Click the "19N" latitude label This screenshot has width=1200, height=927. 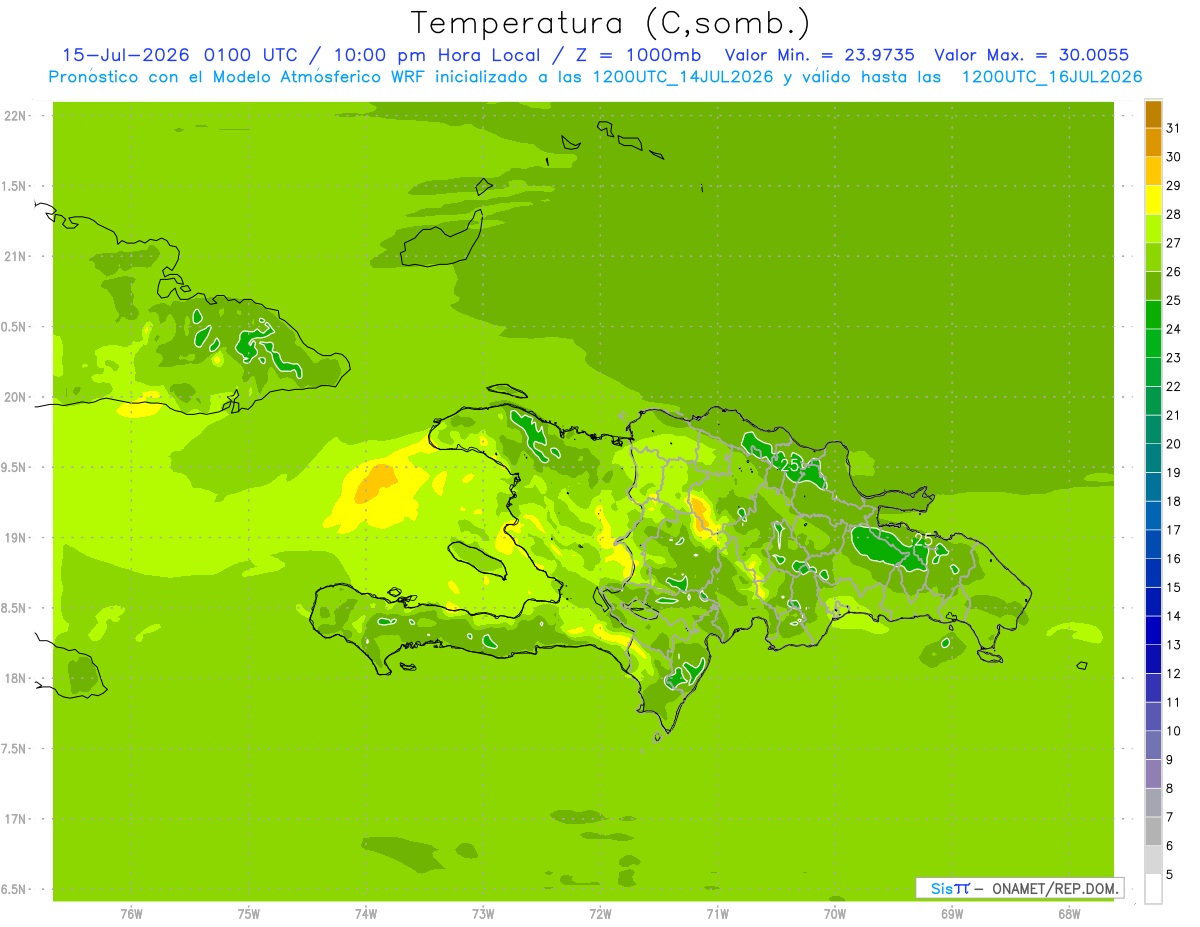[x=16, y=537]
